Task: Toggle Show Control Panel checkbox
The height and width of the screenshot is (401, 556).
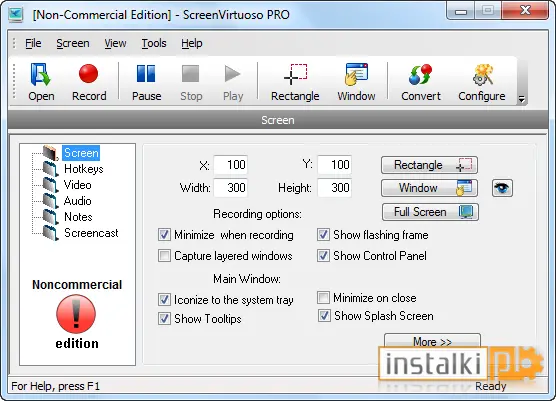Action: tap(323, 256)
